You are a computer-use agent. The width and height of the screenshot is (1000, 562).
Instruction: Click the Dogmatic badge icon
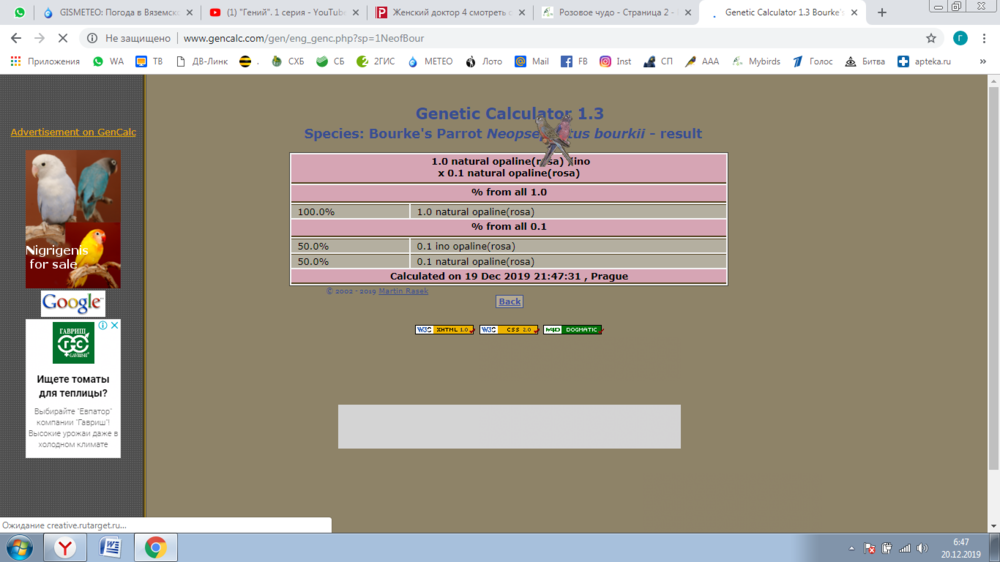click(573, 330)
